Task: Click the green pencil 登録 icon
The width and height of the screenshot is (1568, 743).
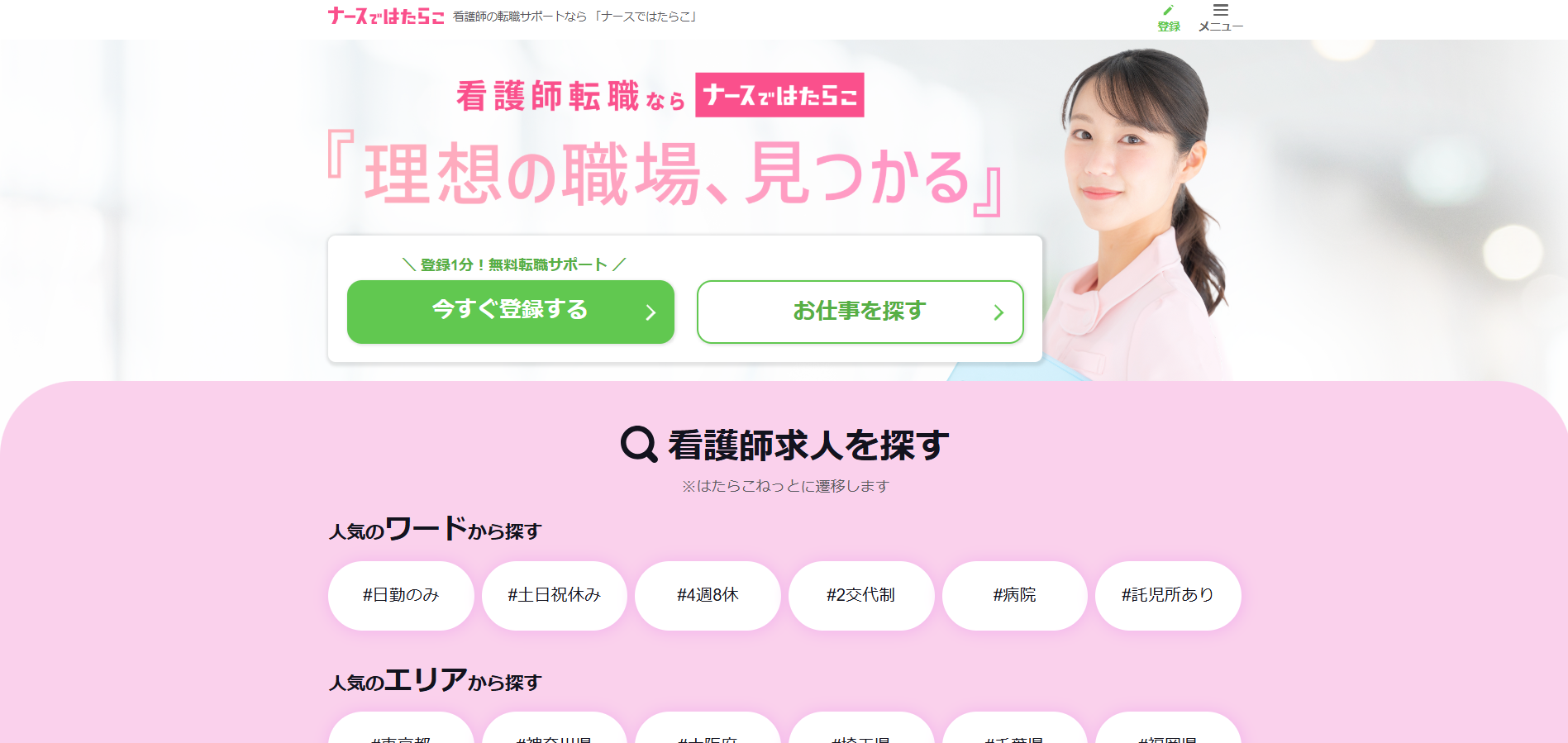Action: click(x=1168, y=10)
